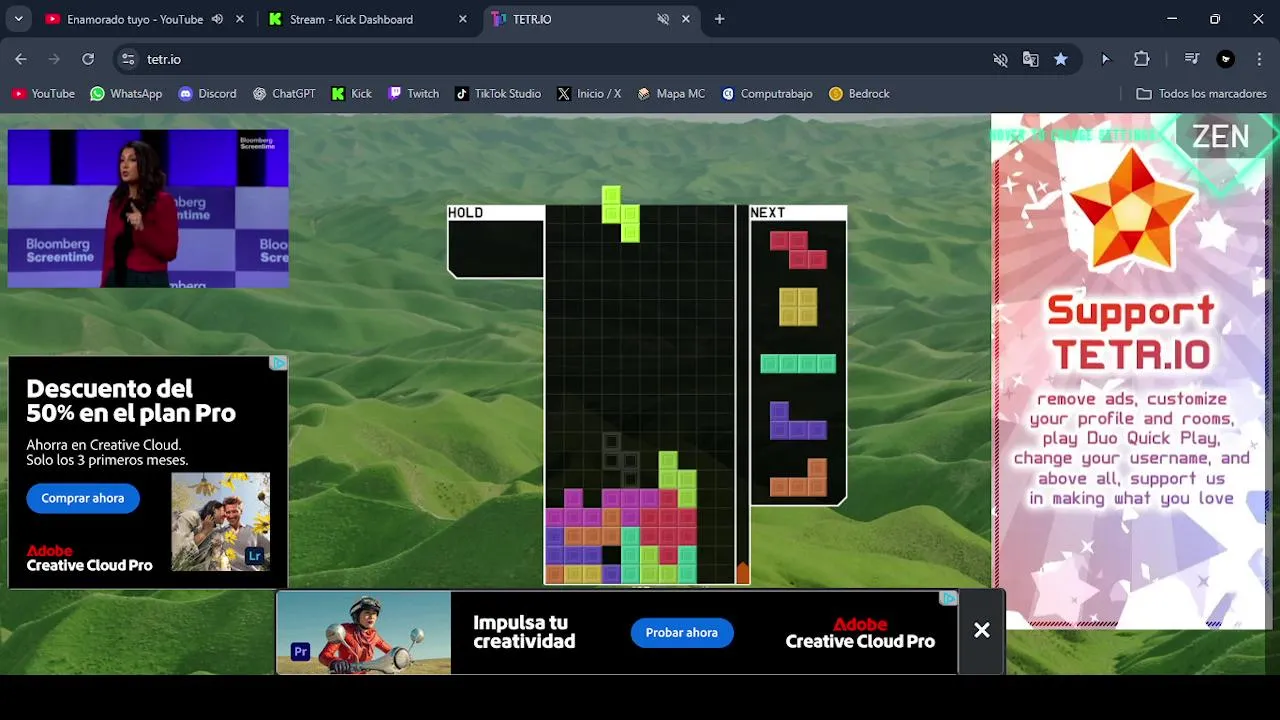Click the AdChoices icon on the bottom banner
This screenshot has height=720, width=1280.
(949, 598)
